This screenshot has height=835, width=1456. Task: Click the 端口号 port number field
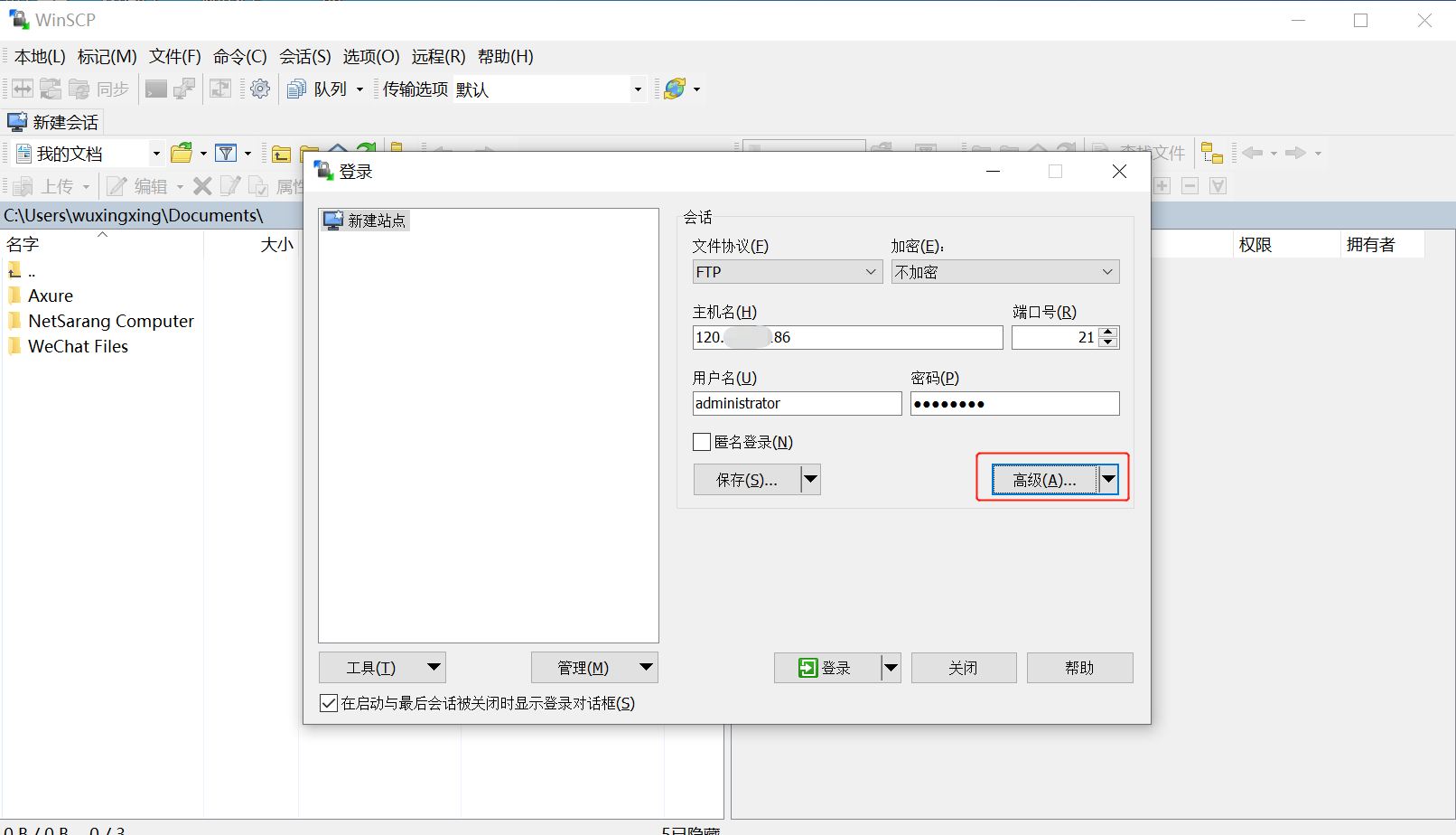pos(1055,337)
